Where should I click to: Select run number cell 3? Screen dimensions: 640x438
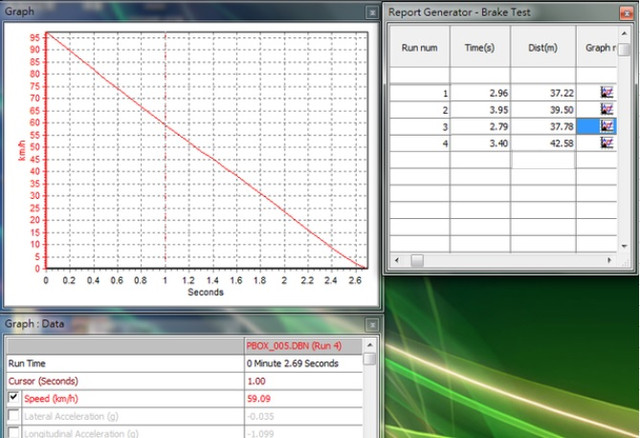point(420,127)
